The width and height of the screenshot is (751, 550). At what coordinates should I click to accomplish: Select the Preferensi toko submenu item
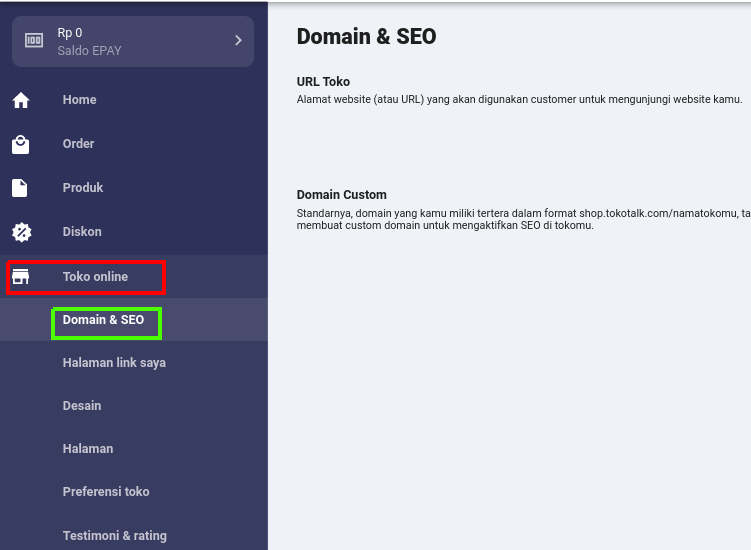pos(106,492)
